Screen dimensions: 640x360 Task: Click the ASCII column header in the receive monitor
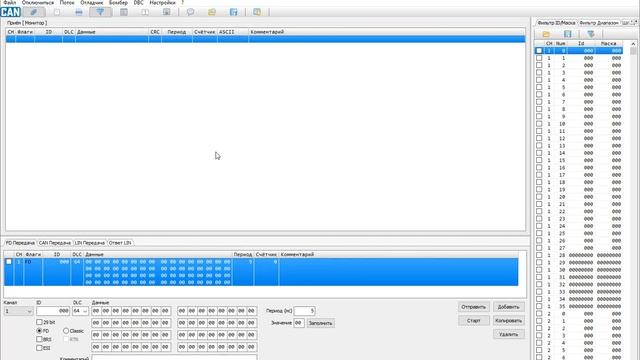(x=233, y=32)
